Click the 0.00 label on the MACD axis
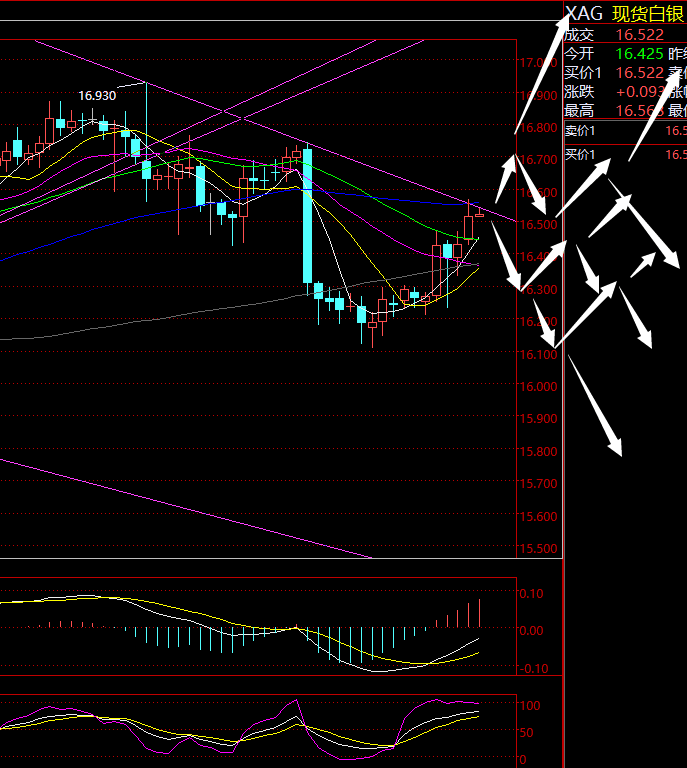687x768 pixels. 531,630
